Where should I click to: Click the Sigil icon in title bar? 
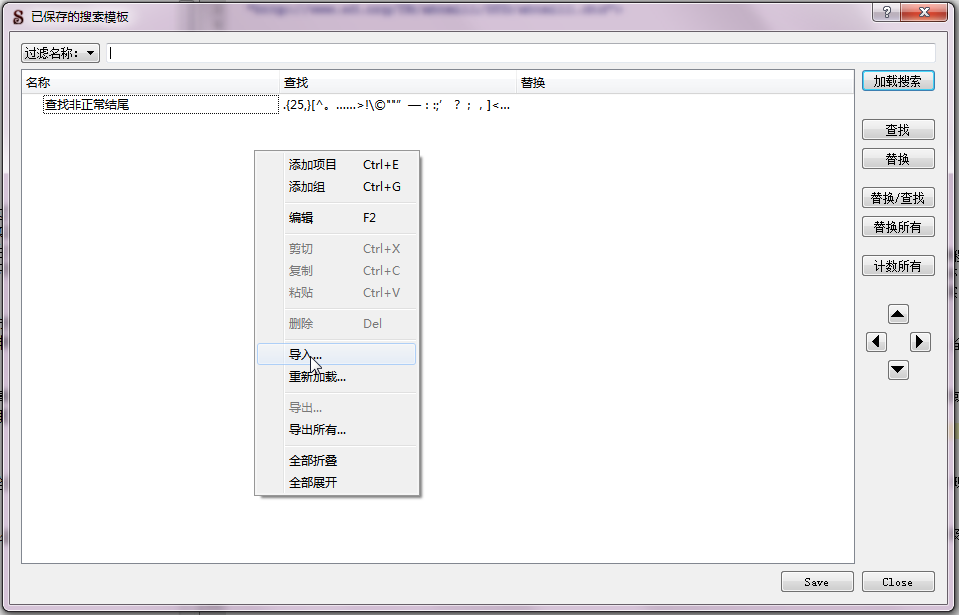[x=17, y=17]
